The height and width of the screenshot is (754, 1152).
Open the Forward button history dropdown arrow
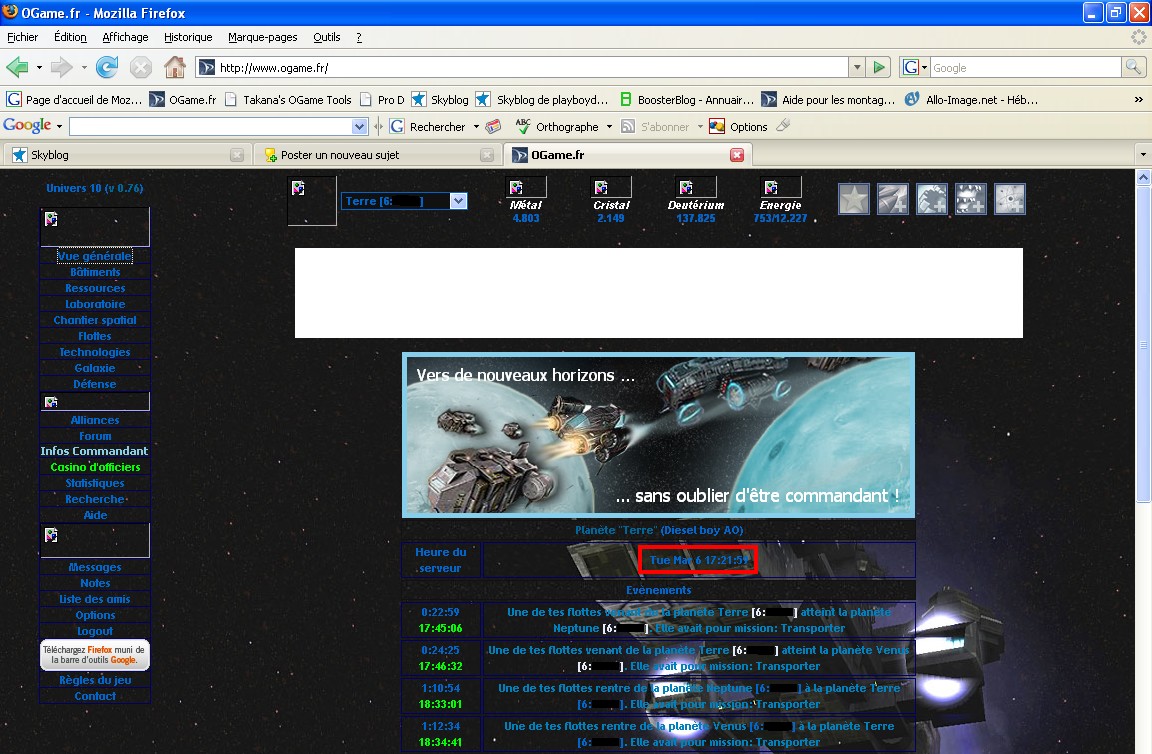pyautogui.click(x=84, y=68)
